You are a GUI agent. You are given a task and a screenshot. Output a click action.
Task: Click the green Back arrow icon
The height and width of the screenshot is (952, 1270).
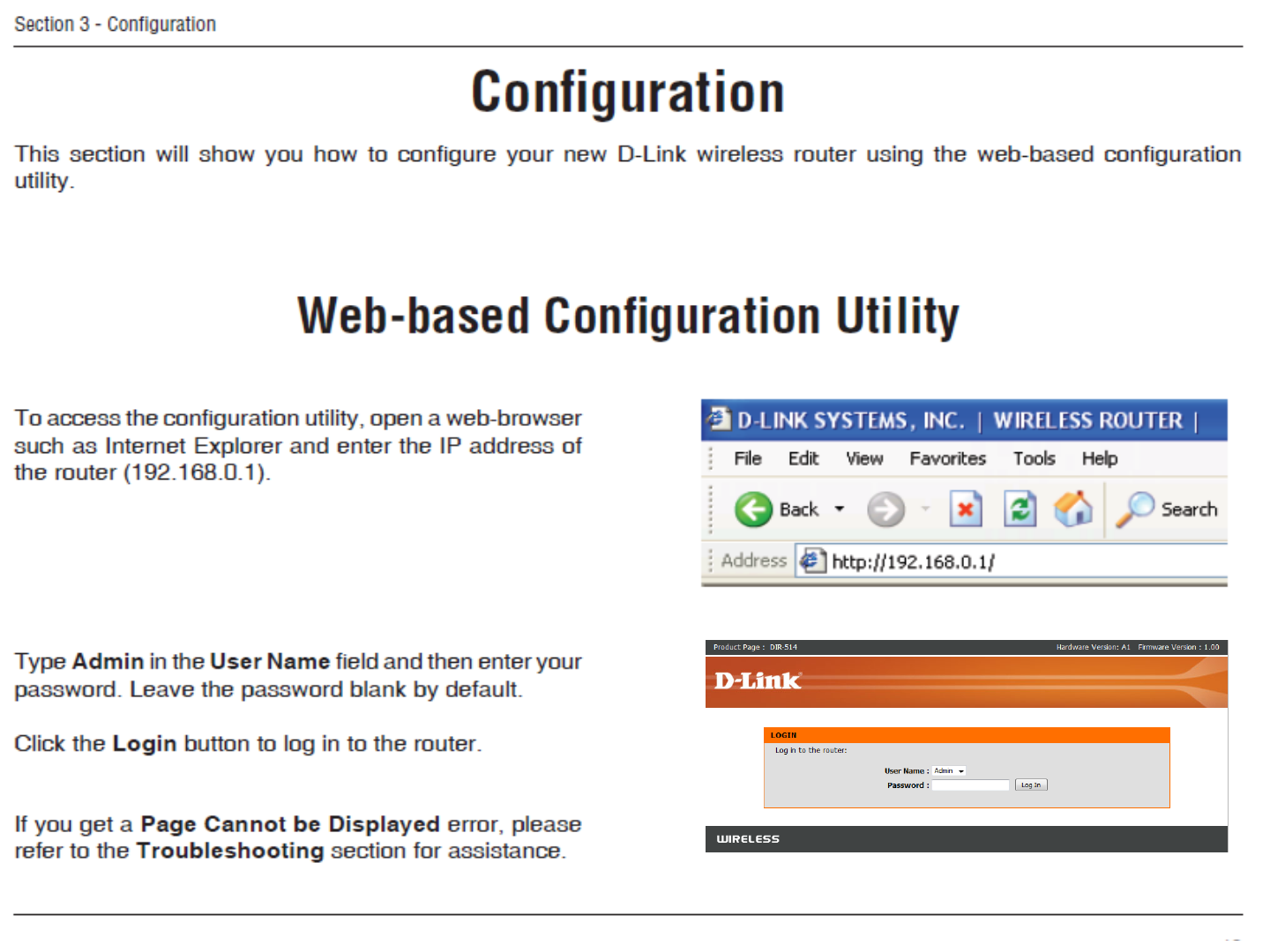pos(753,509)
